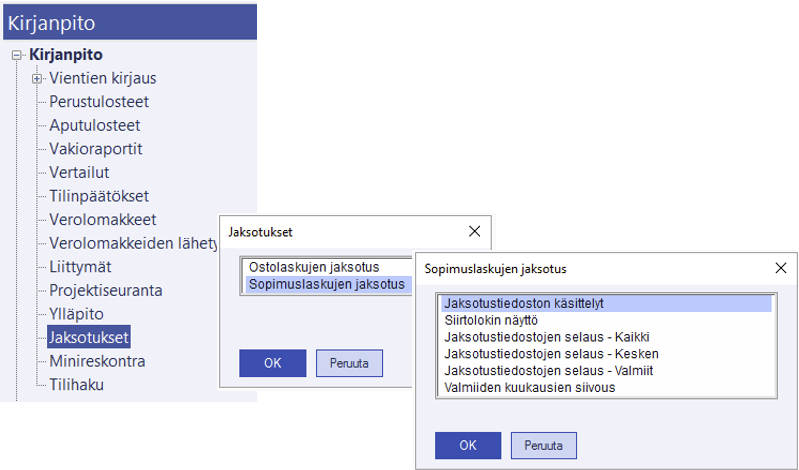This screenshot has height=470, width=799.
Task: Select Aputulosteet tree item
Action: click(94, 125)
